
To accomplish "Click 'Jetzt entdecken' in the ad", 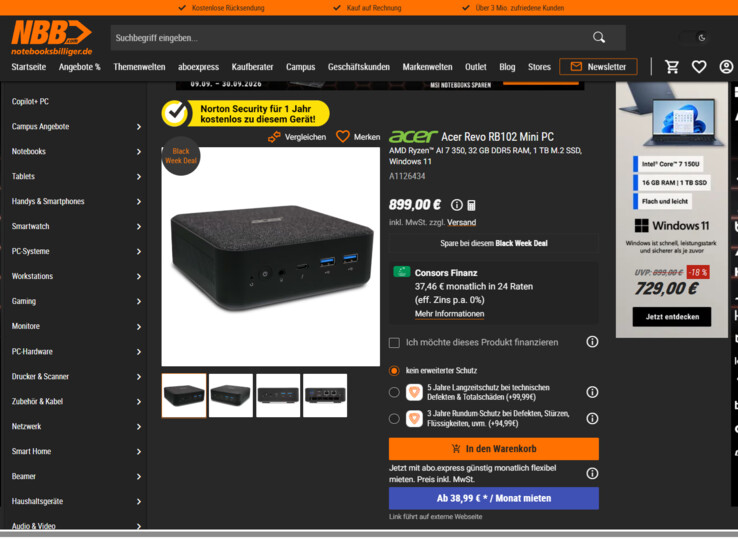I will (x=672, y=316).
